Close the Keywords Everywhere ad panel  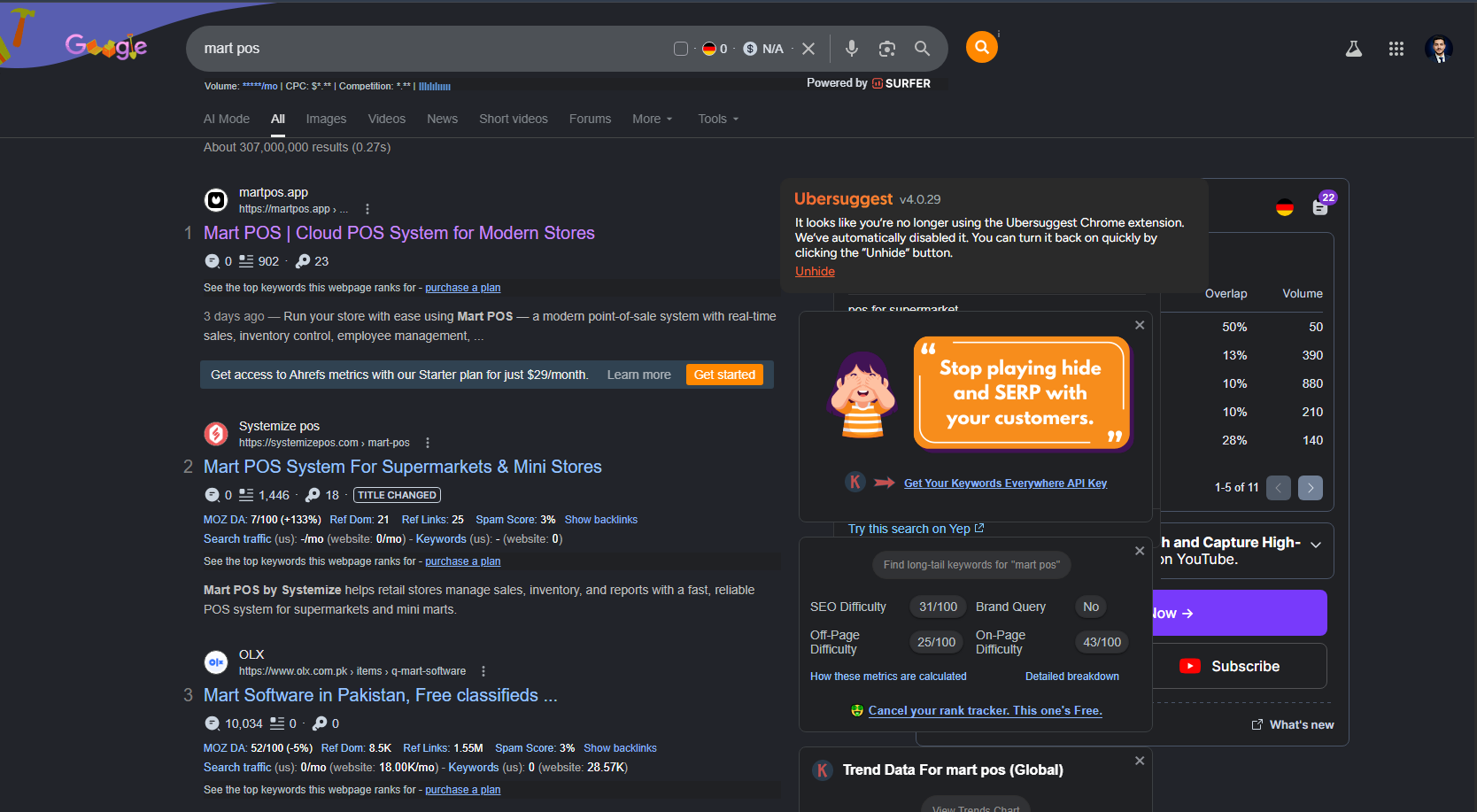[x=1140, y=325]
